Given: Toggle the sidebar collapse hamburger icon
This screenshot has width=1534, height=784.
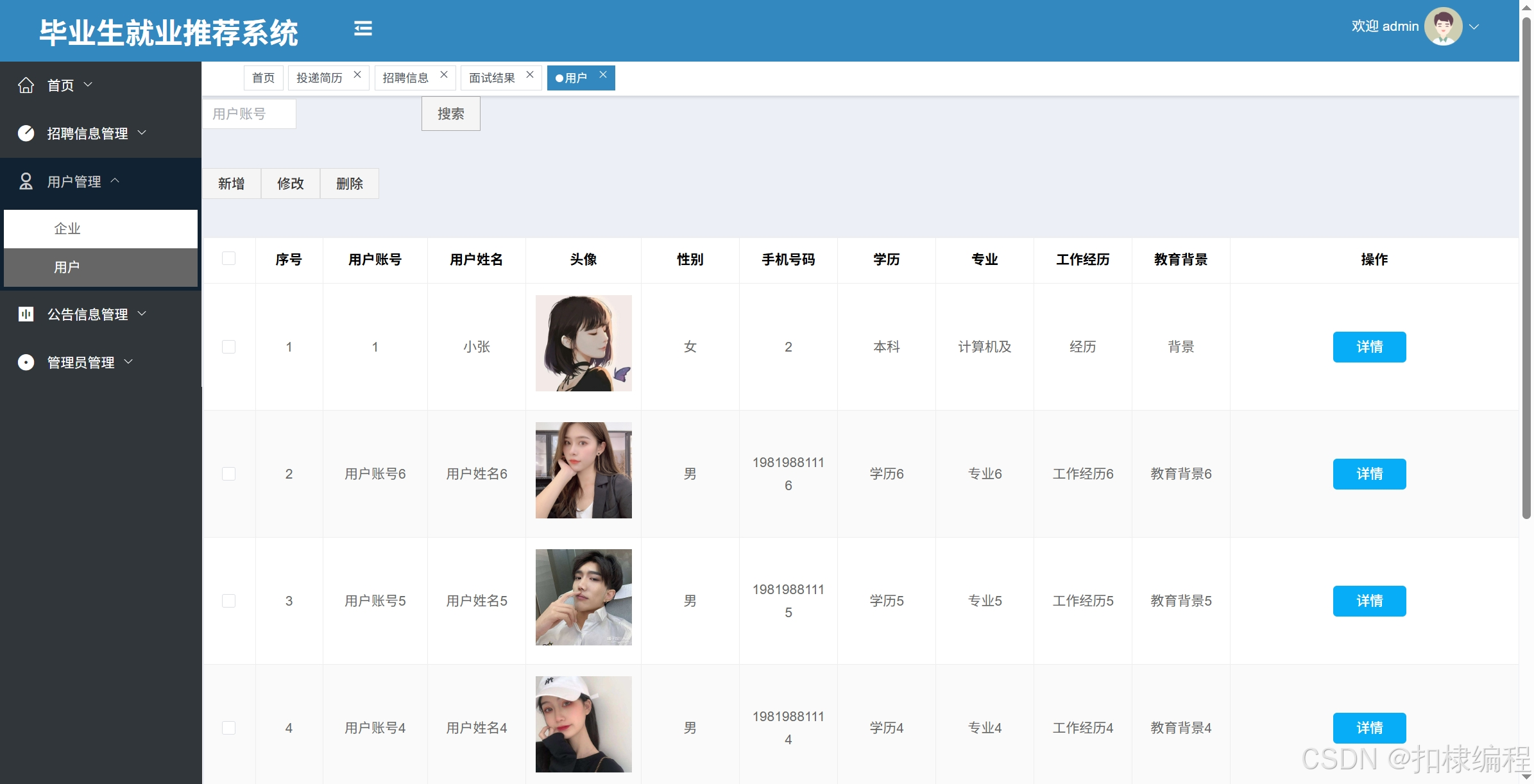Looking at the screenshot, I should point(363,28).
